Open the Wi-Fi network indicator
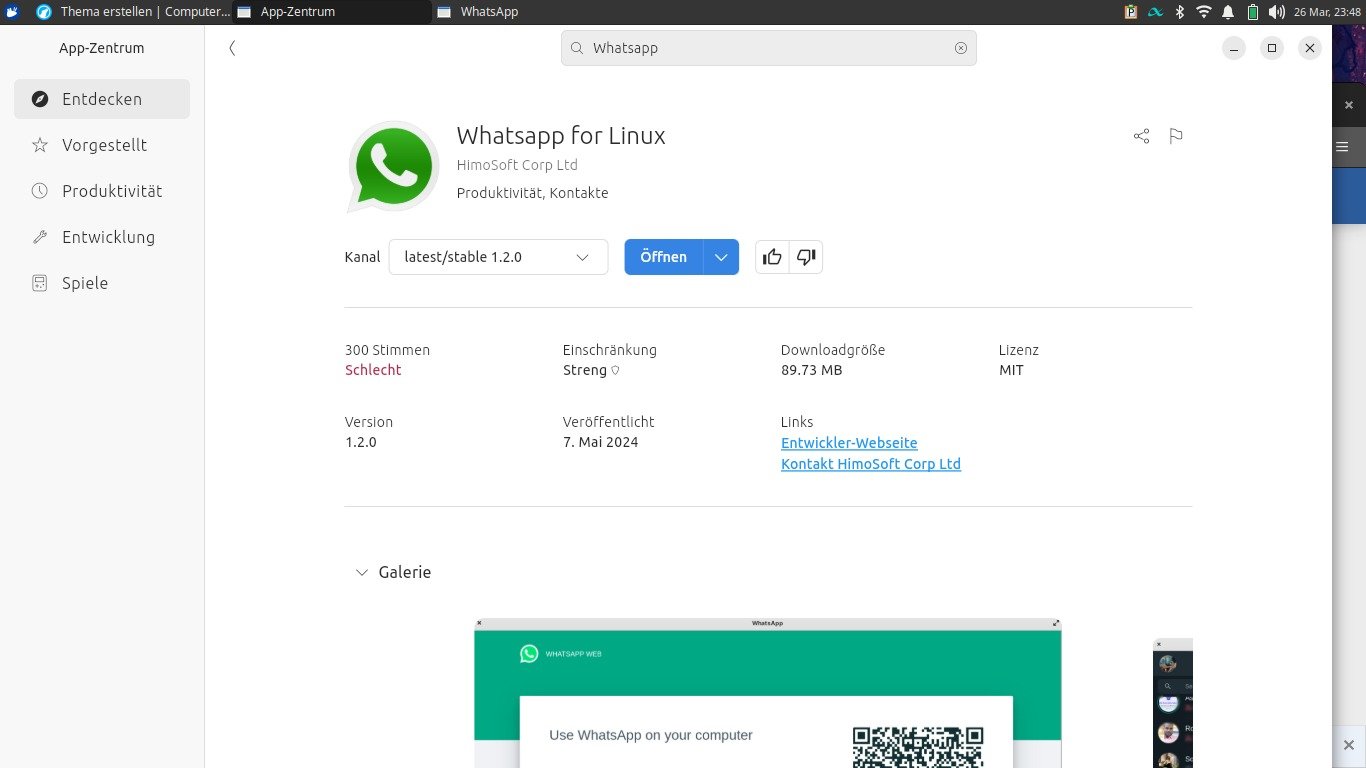Image resolution: width=1366 pixels, height=768 pixels. click(x=1204, y=12)
